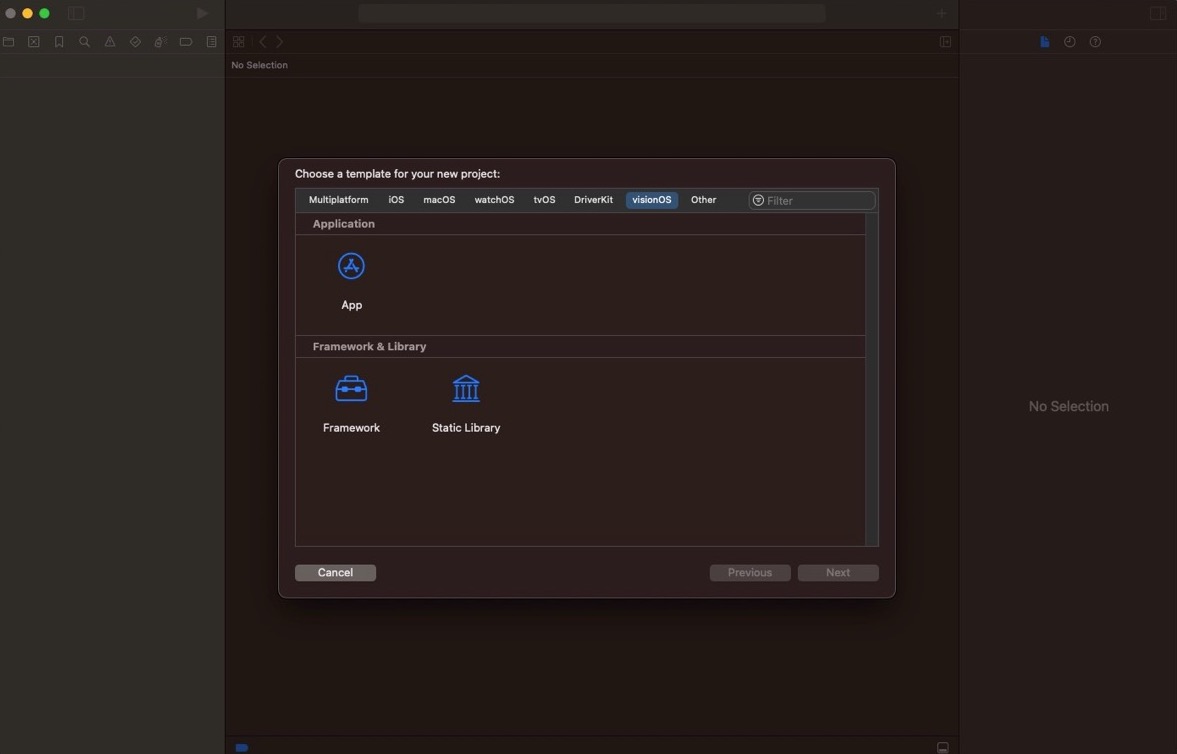This screenshot has height=754, width=1177.
Task: Click into the Filter text field
Action: [x=812, y=201]
